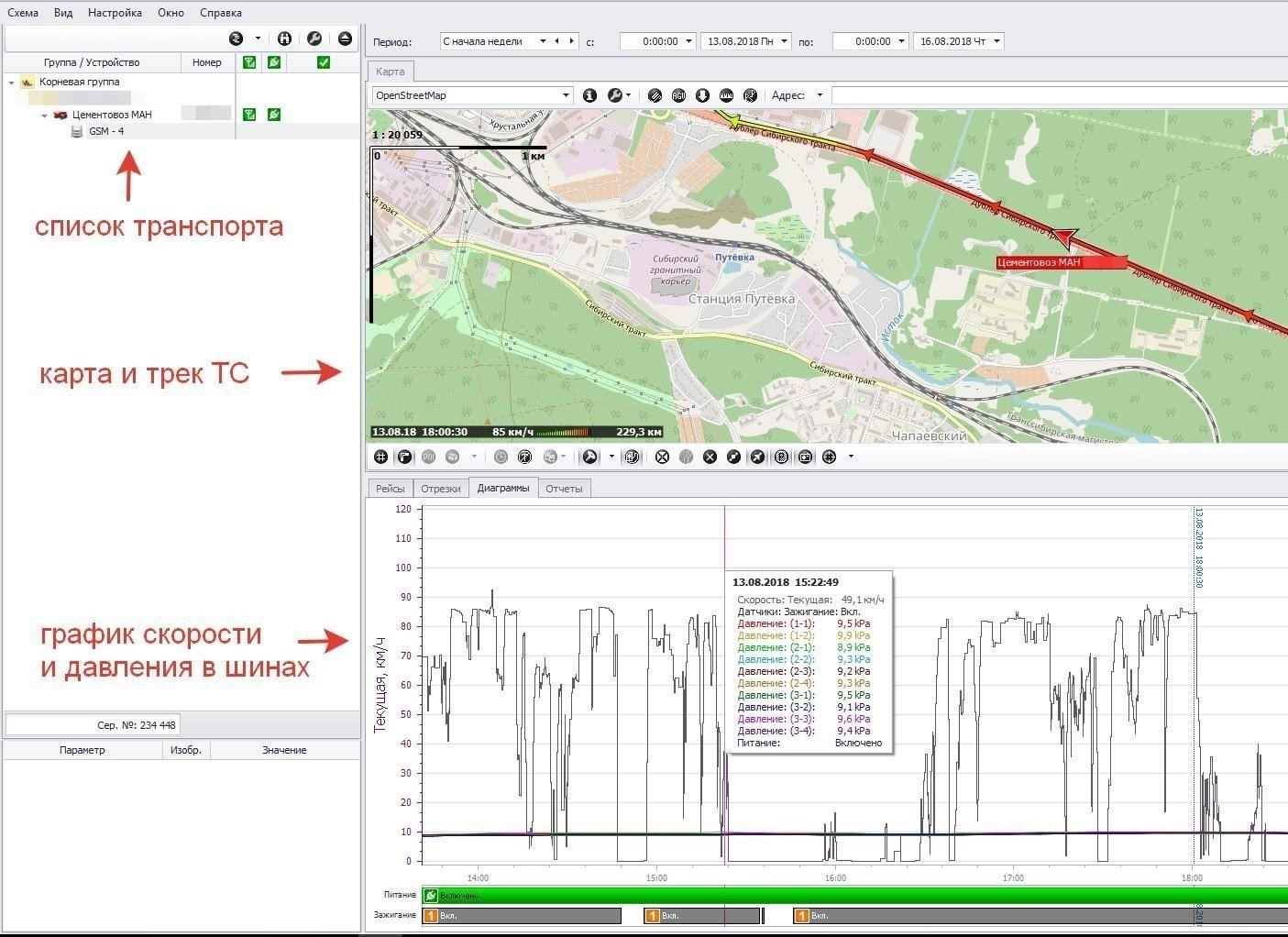Open the Справка menu
This screenshot has height=937, width=1288.
click(221, 13)
